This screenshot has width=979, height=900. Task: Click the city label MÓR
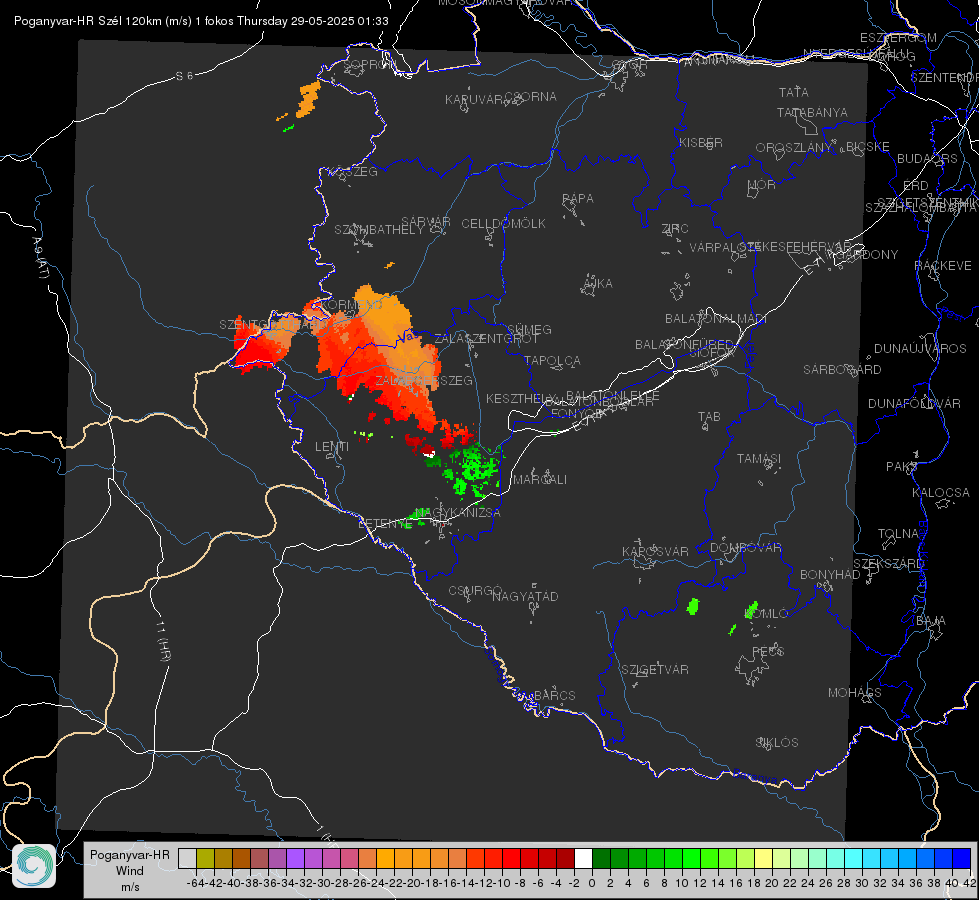(x=762, y=185)
